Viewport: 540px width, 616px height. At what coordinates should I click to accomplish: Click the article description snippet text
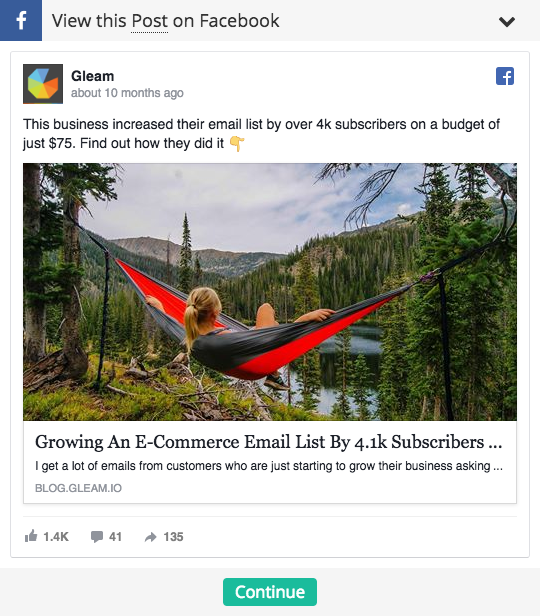point(269,466)
